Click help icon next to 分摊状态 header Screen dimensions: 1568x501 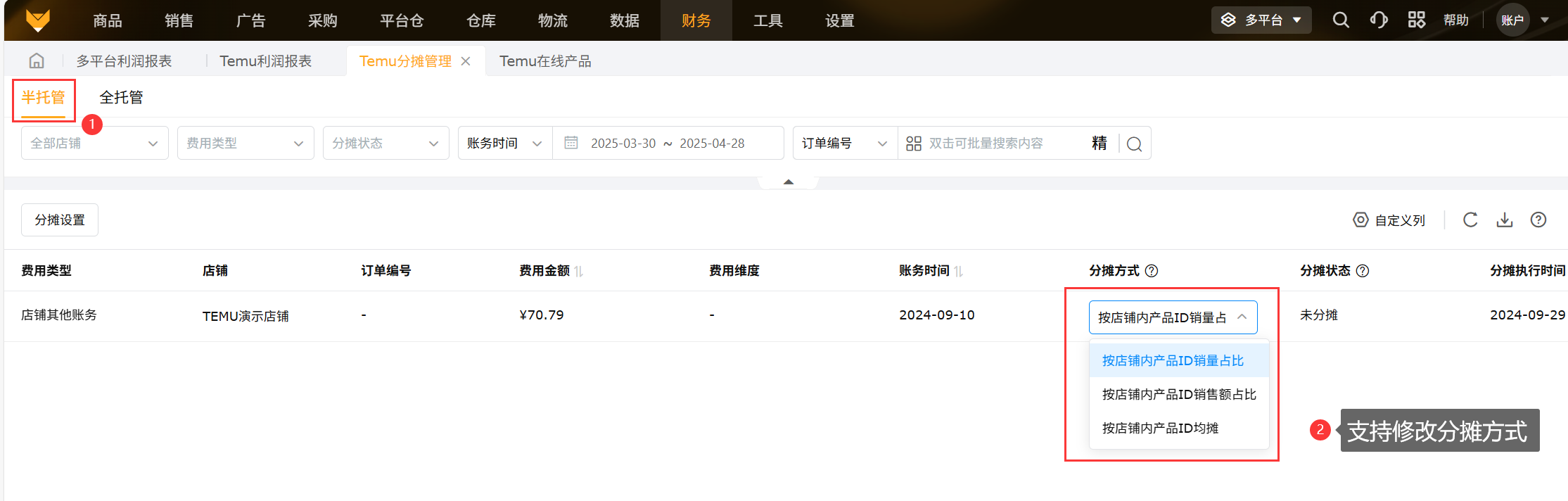coord(1363,271)
